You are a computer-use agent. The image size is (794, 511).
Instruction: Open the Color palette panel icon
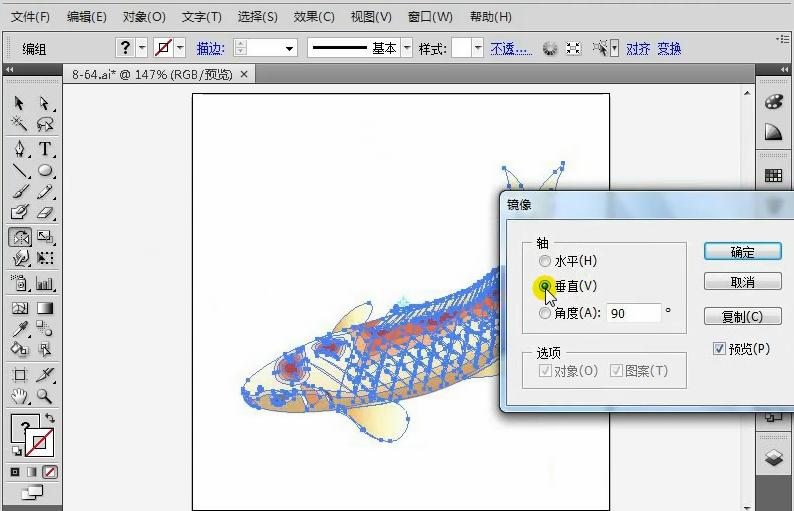point(773,102)
